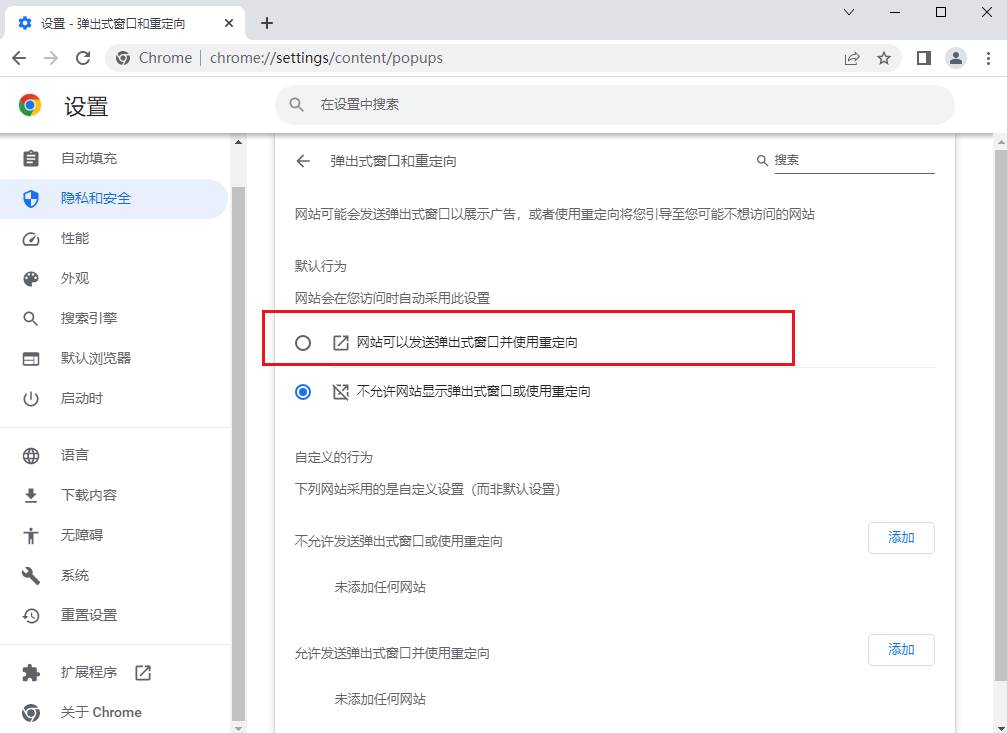Click the power icon beside 启动时
Viewport: 1007px width, 733px height.
(31, 399)
